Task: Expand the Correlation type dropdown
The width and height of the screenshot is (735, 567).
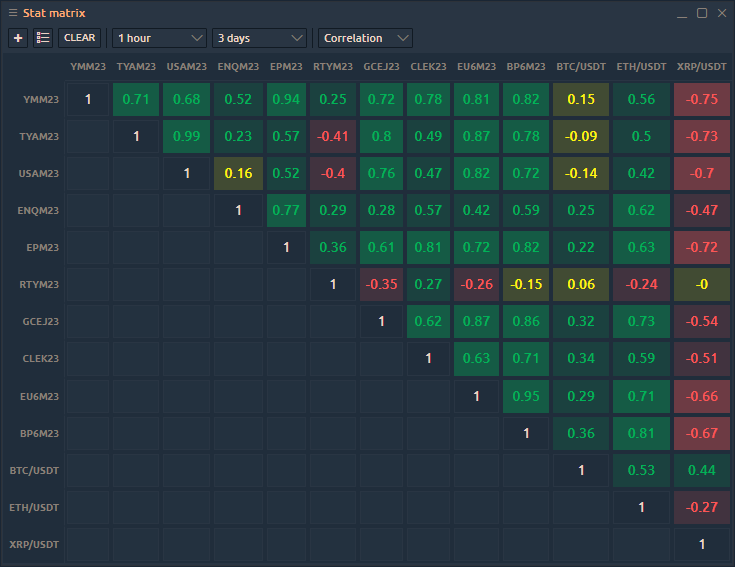Action: 365,38
